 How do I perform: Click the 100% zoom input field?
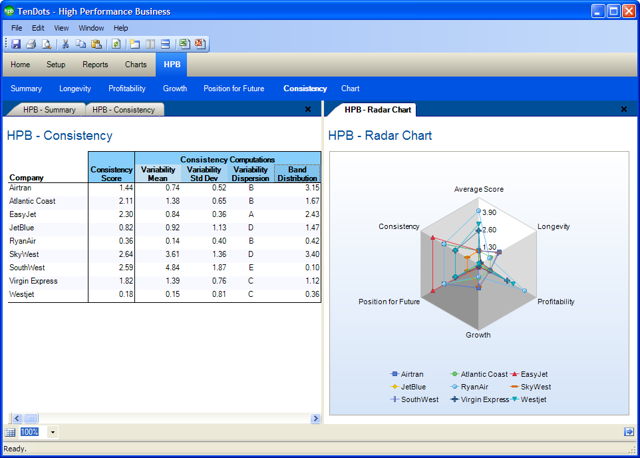[33, 432]
